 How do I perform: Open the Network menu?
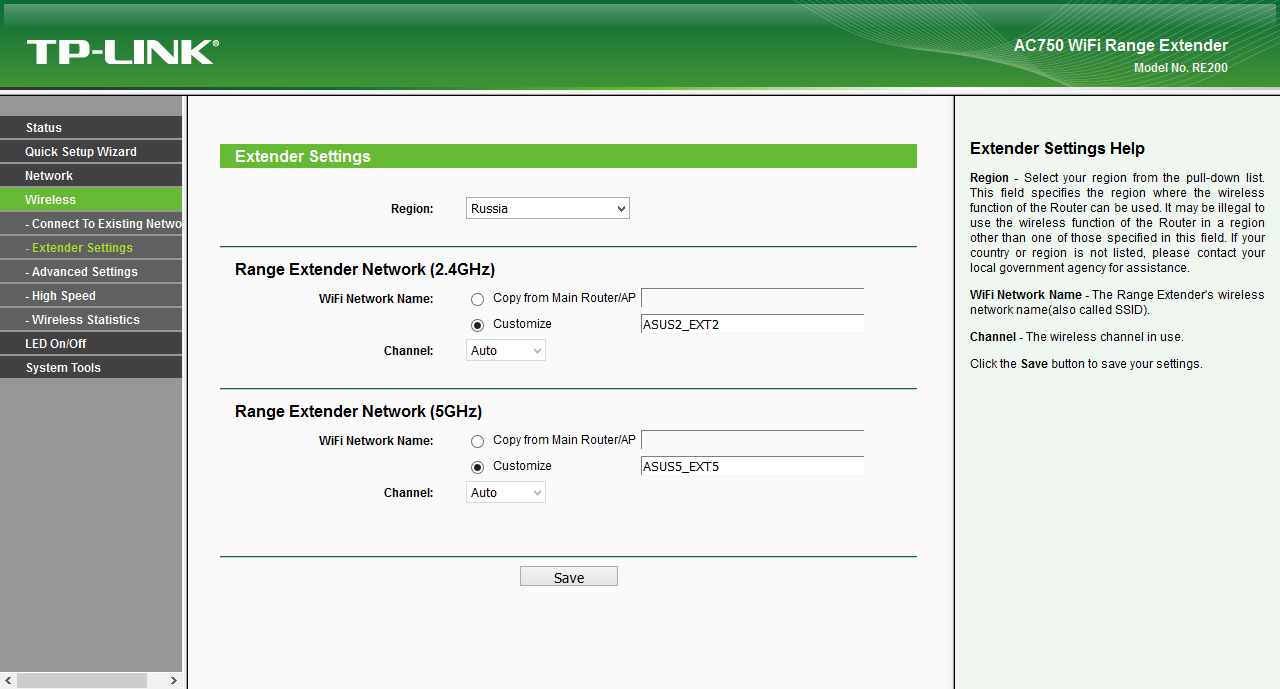coord(91,176)
